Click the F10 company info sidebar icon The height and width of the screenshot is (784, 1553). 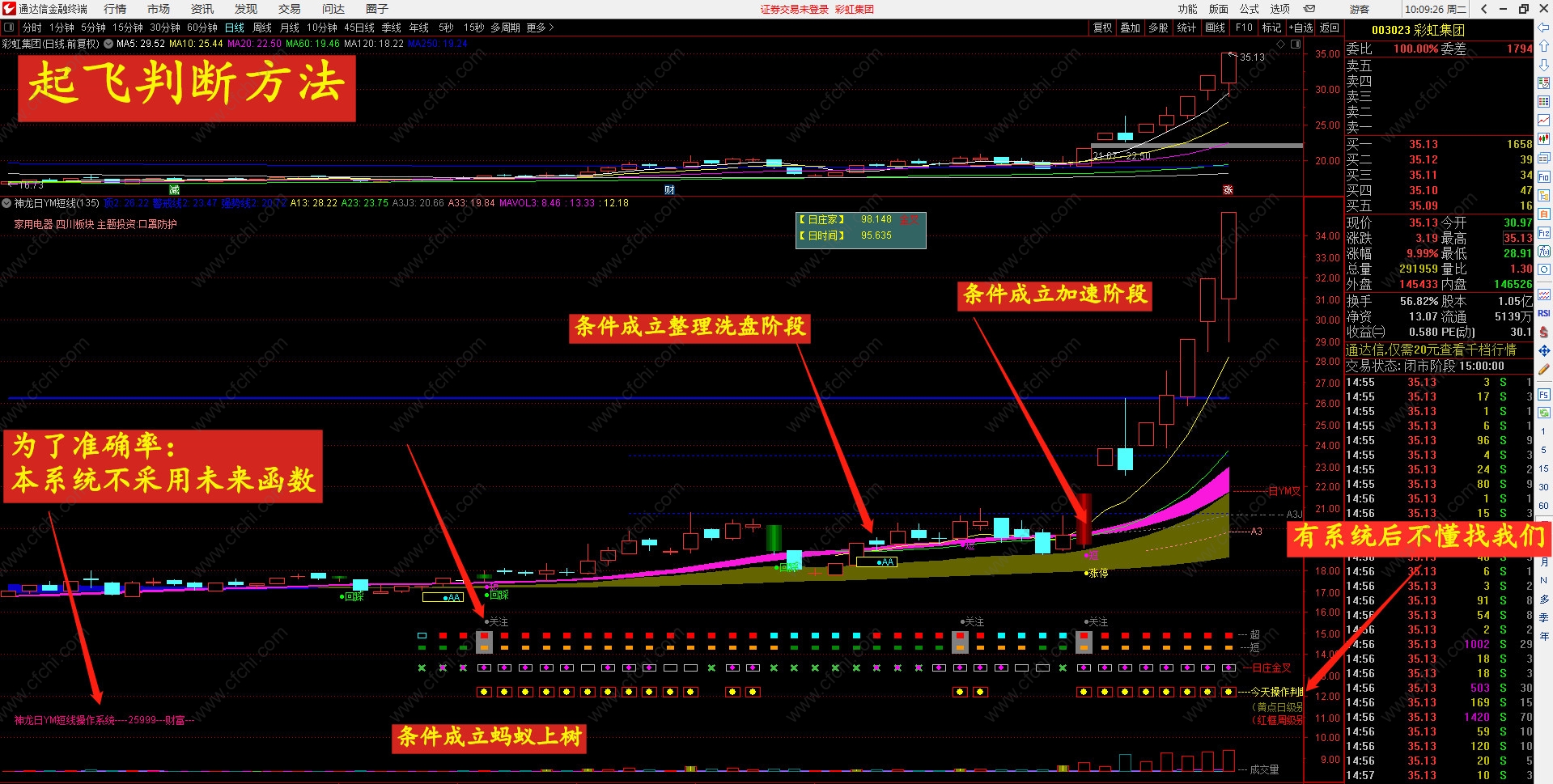pos(1544,177)
